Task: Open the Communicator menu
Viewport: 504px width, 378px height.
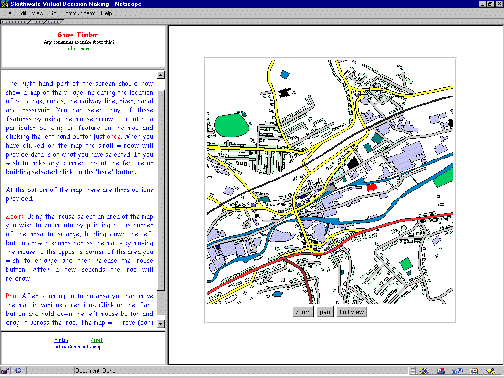Action: 80,13
